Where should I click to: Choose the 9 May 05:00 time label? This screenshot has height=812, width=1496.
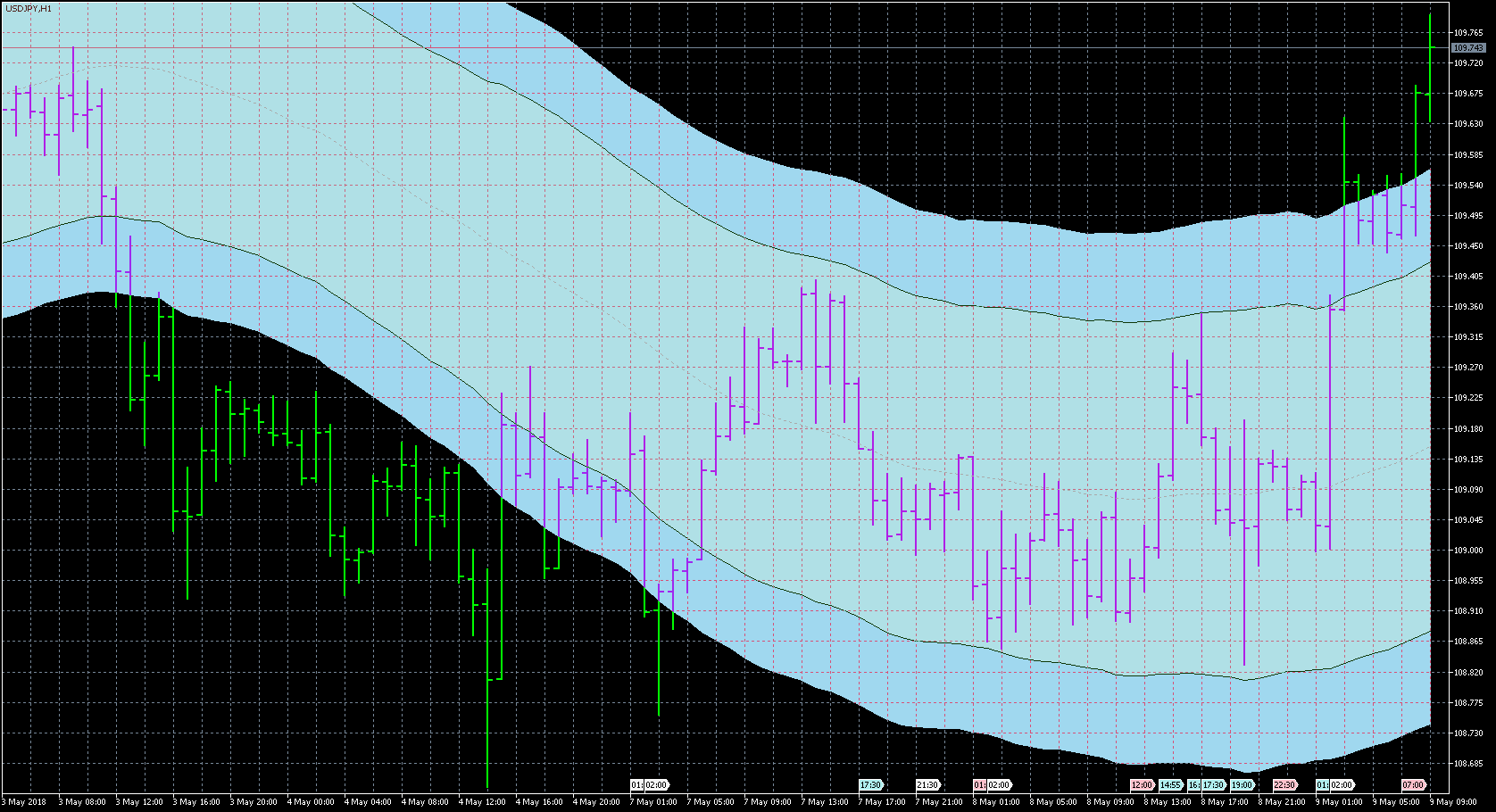point(1396,801)
